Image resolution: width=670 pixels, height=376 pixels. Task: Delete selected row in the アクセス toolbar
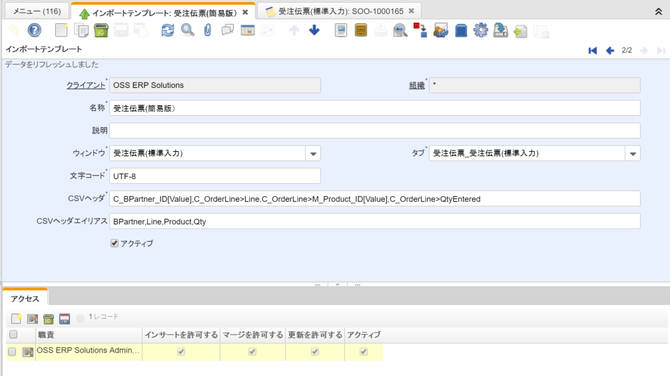[48, 318]
